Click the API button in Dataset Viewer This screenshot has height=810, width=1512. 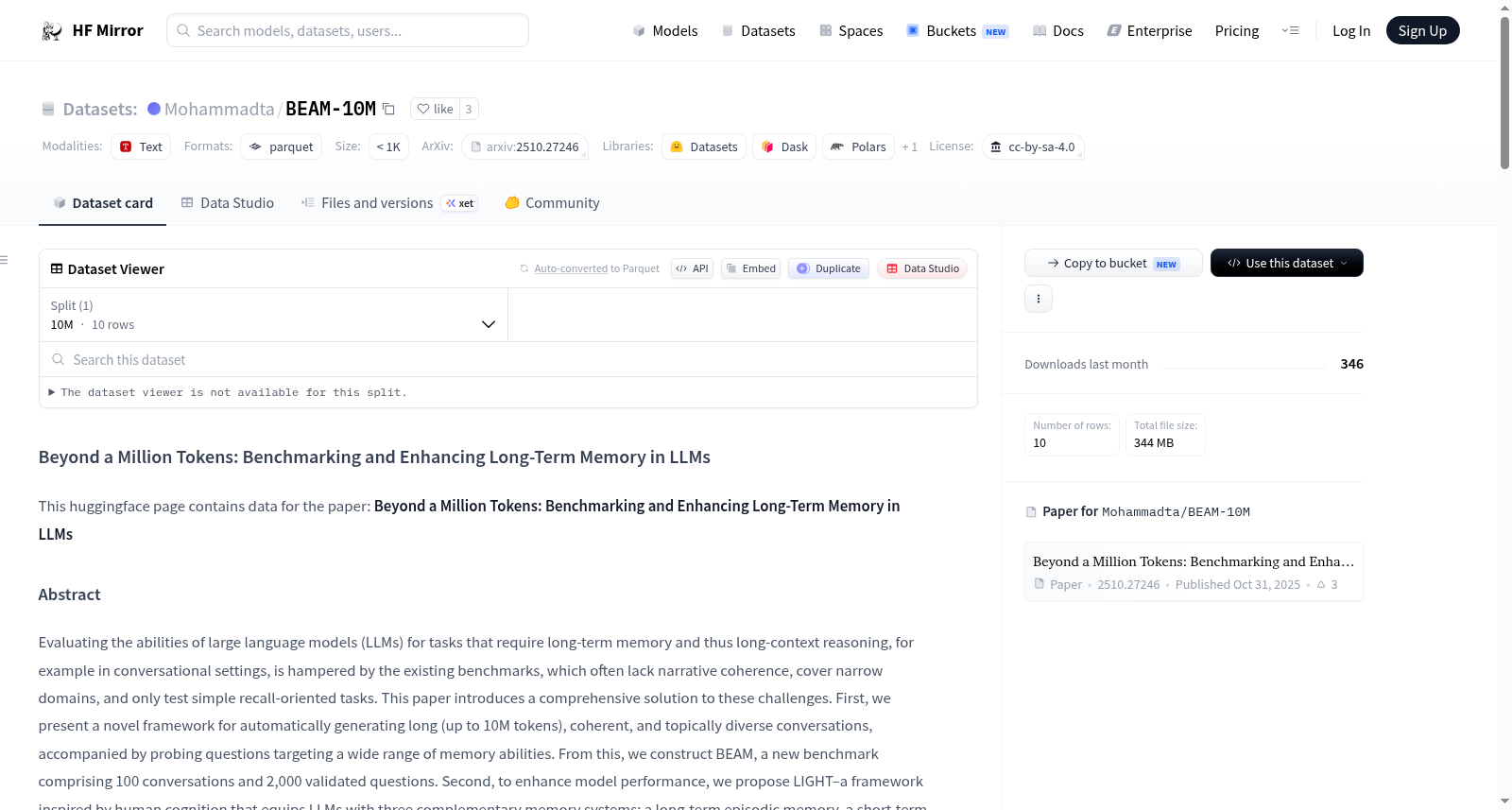click(x=692, y=268)
